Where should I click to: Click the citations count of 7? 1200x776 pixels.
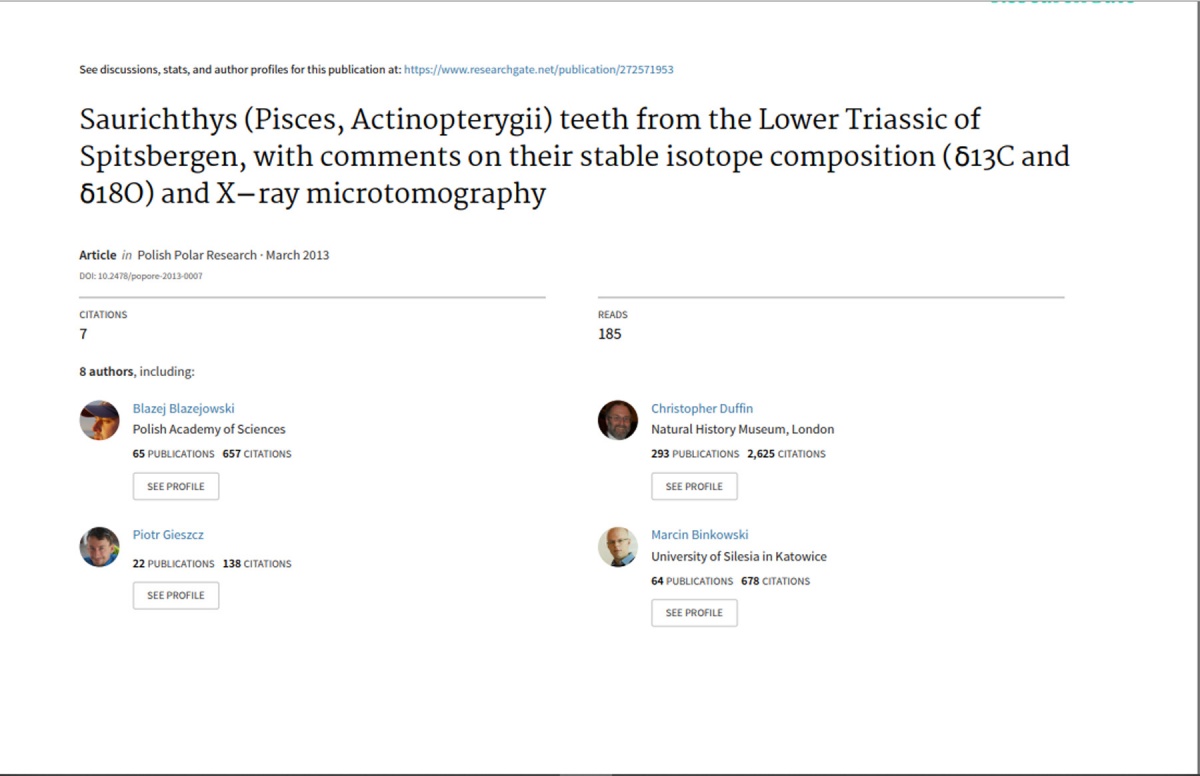click(x=83, y=334)
